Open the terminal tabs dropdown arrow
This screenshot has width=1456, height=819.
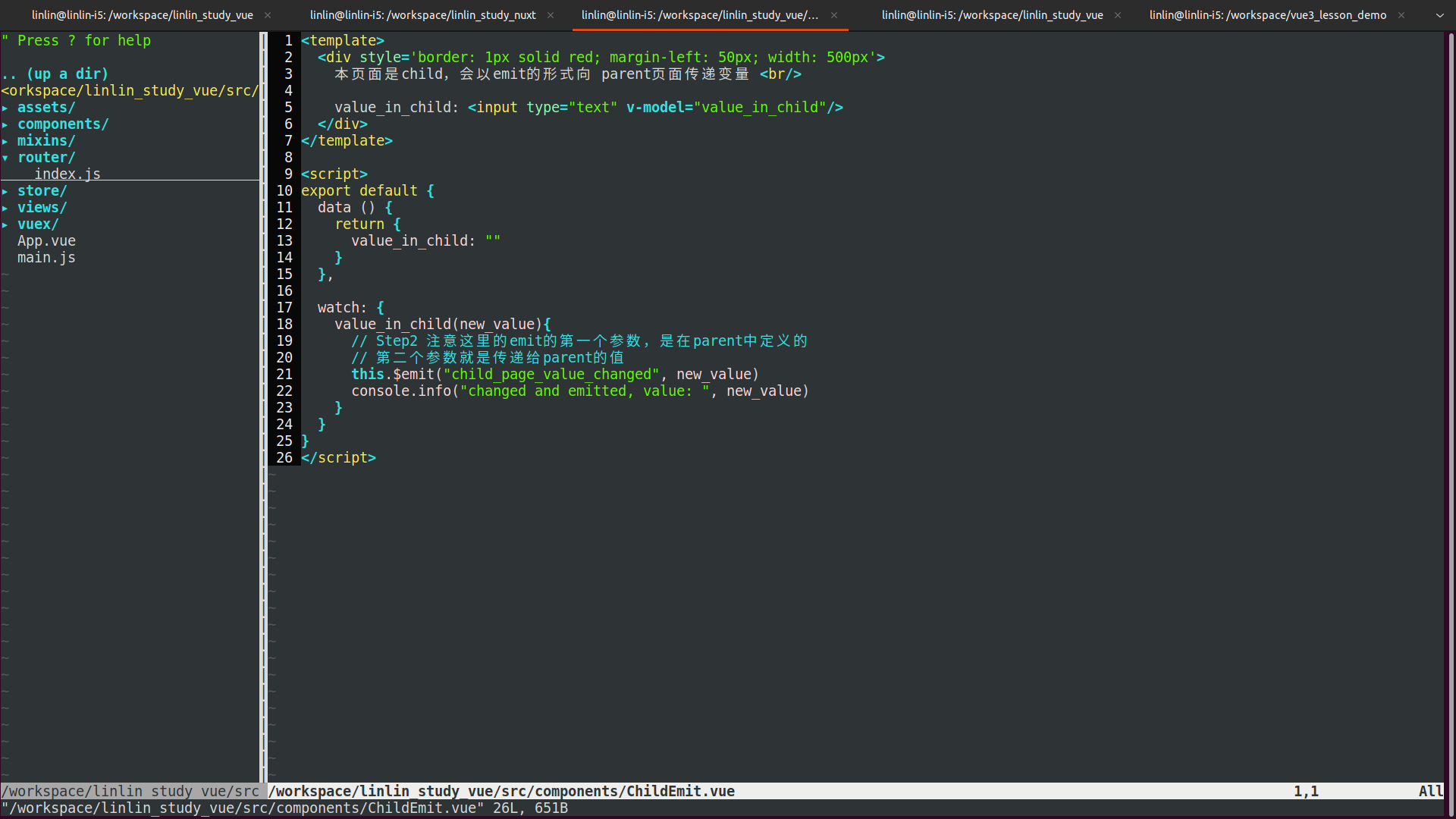1439,15
